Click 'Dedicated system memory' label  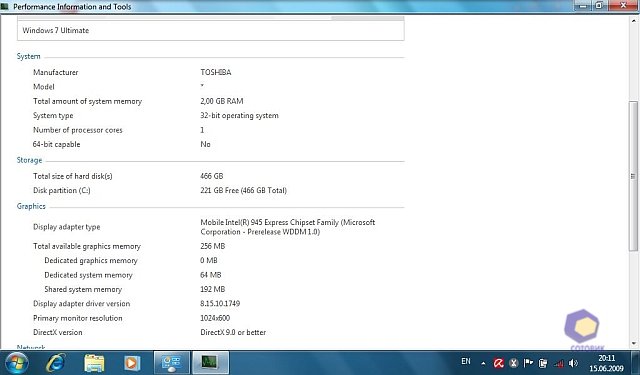88,275
